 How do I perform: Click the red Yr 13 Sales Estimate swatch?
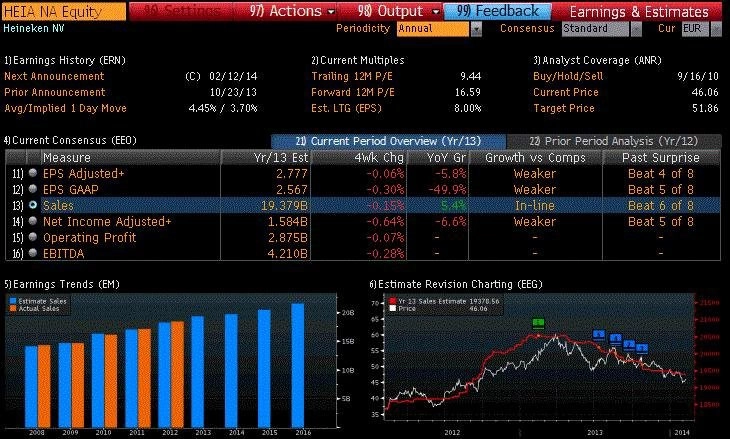392,301
